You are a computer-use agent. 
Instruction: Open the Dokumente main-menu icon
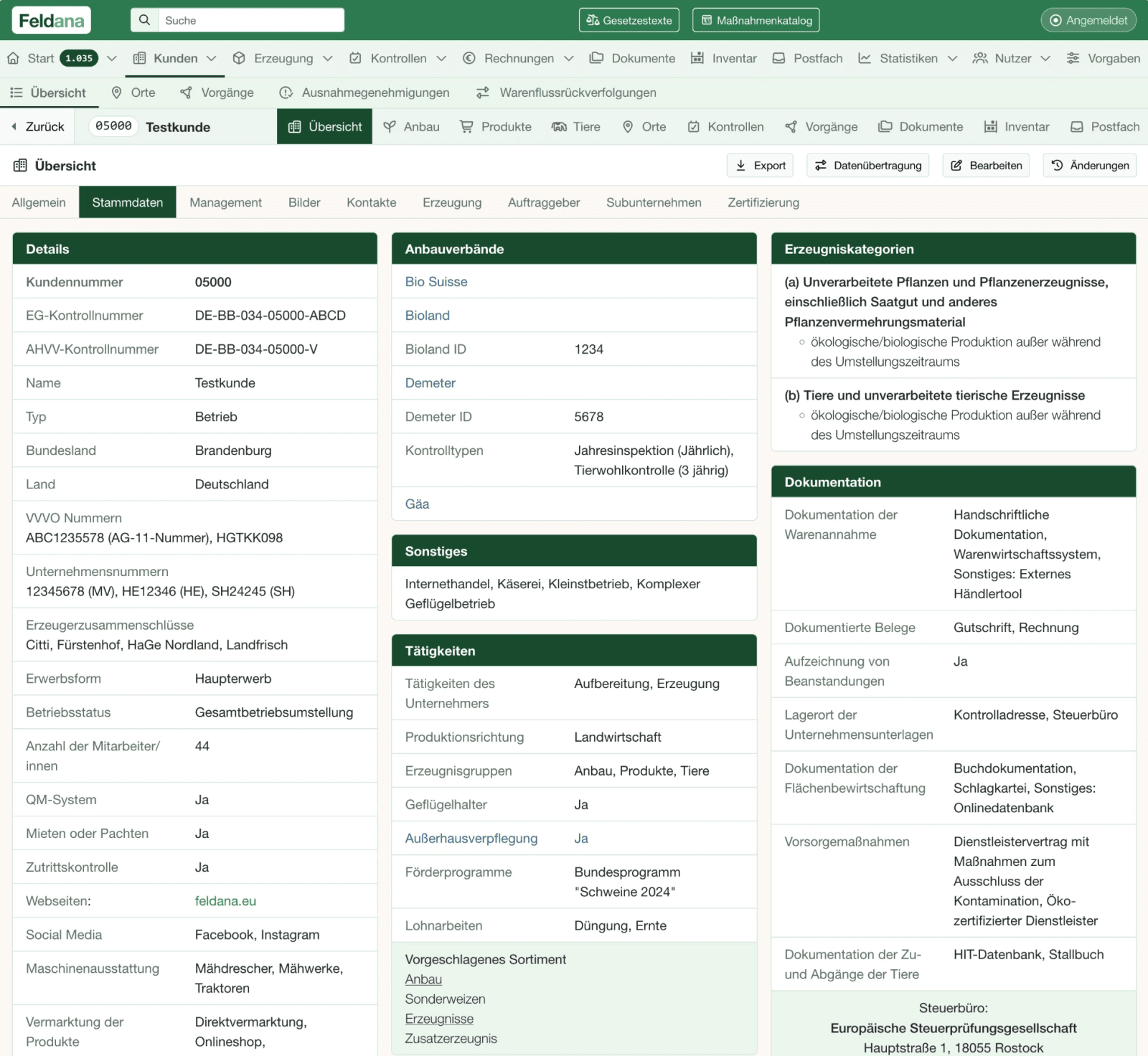point(596,58)
